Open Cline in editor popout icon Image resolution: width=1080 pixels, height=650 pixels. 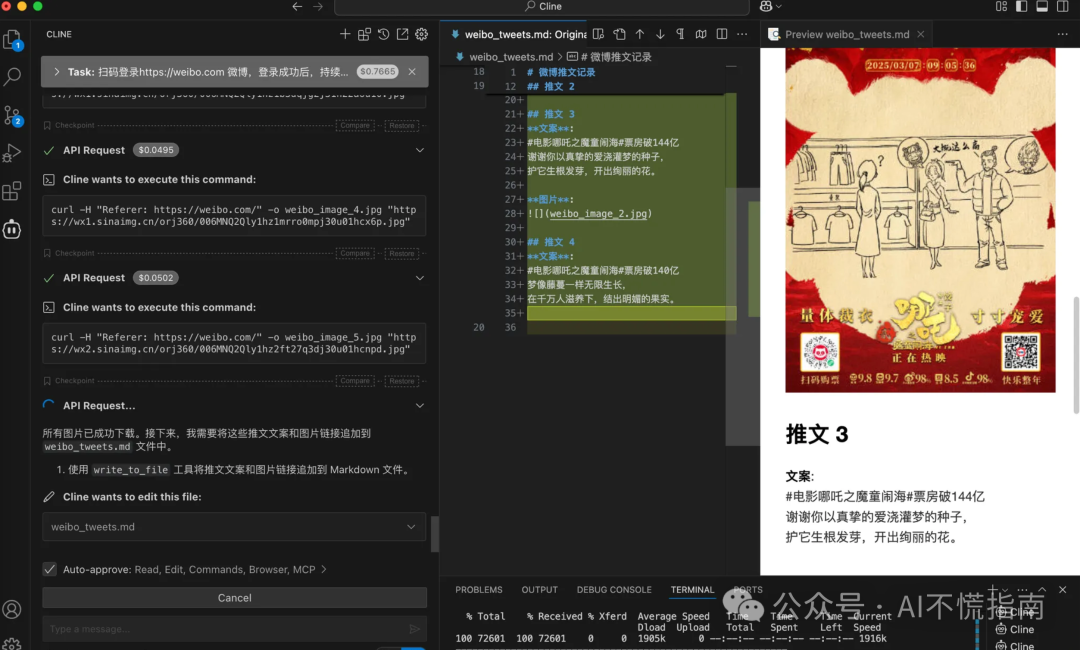402,34
